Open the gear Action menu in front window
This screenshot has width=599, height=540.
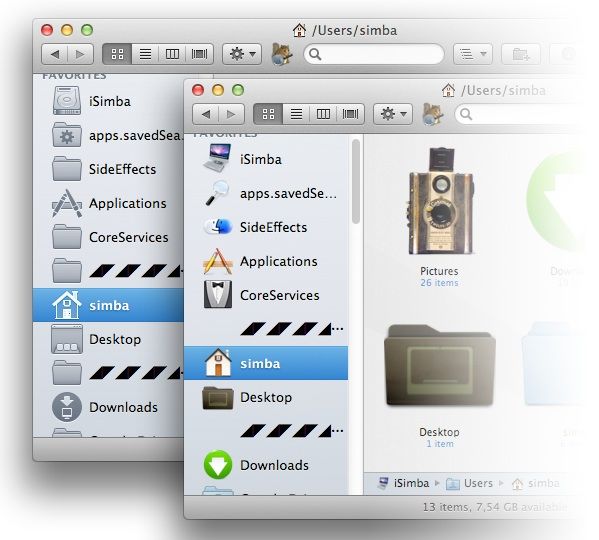pos(393,114)
